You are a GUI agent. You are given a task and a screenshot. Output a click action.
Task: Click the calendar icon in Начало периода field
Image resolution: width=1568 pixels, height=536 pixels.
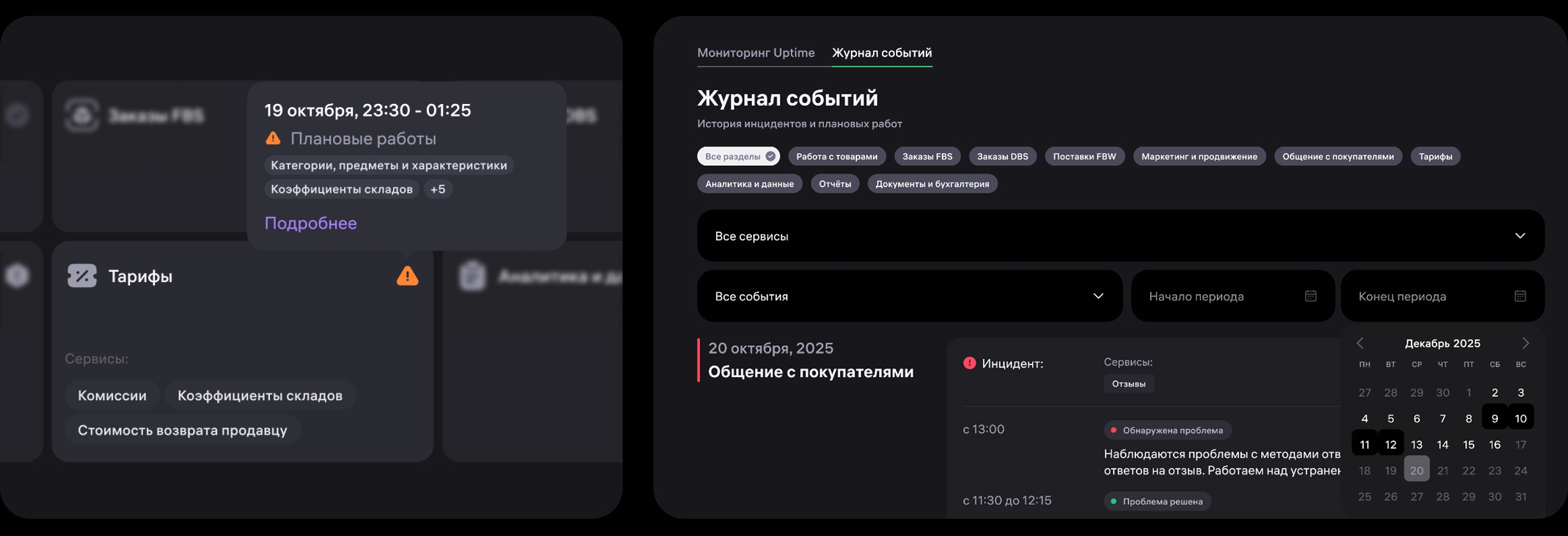click(x=1310, y=296)
